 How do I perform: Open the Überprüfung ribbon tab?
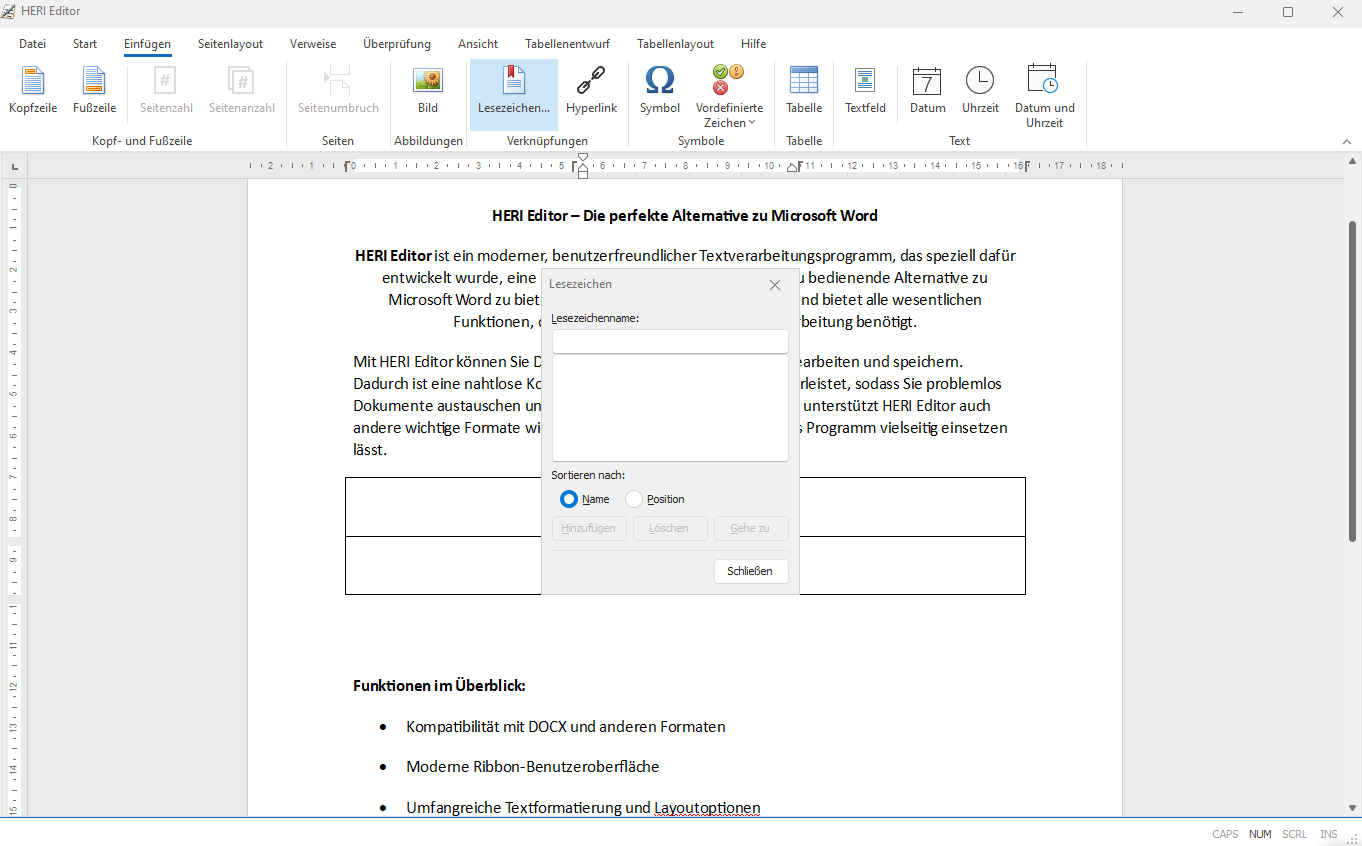pyautogui.click(x=397, y=44)
